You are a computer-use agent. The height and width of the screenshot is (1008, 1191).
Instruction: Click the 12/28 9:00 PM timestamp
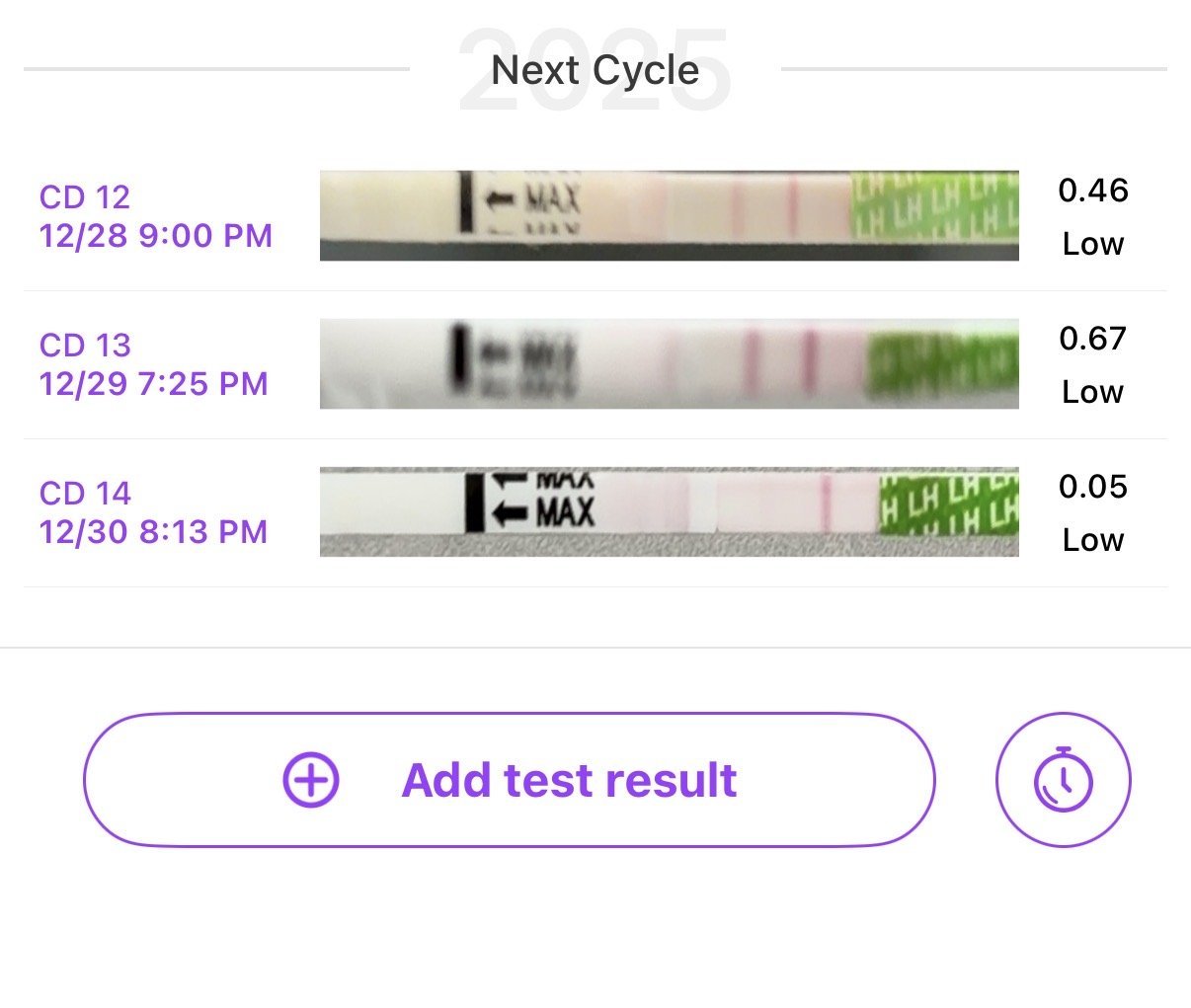(x=156, y=236)
